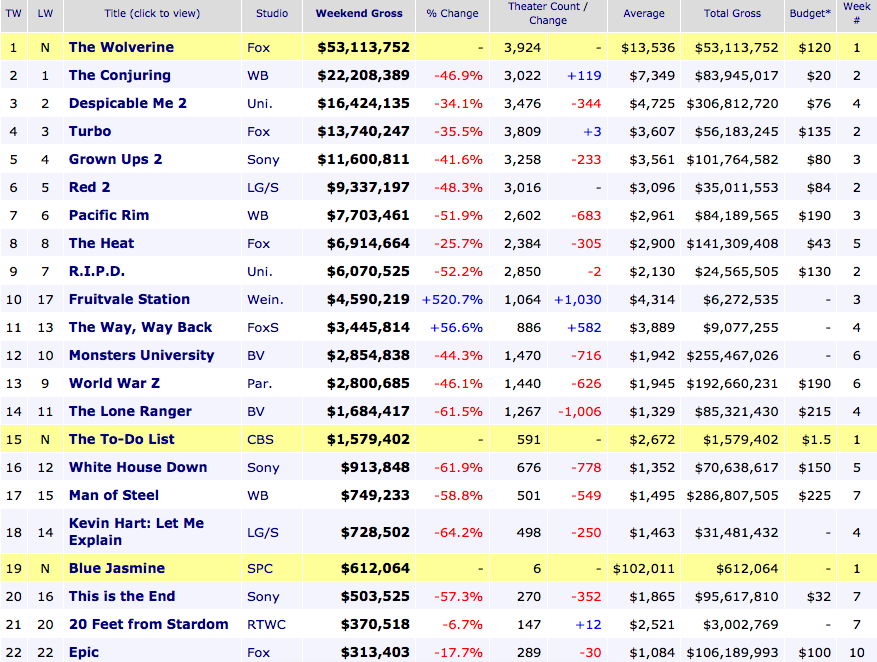Select Pacific Rim theater count 2,602
Image resolution: width=877 pixels, height=662 pixels.
point(522,216)
